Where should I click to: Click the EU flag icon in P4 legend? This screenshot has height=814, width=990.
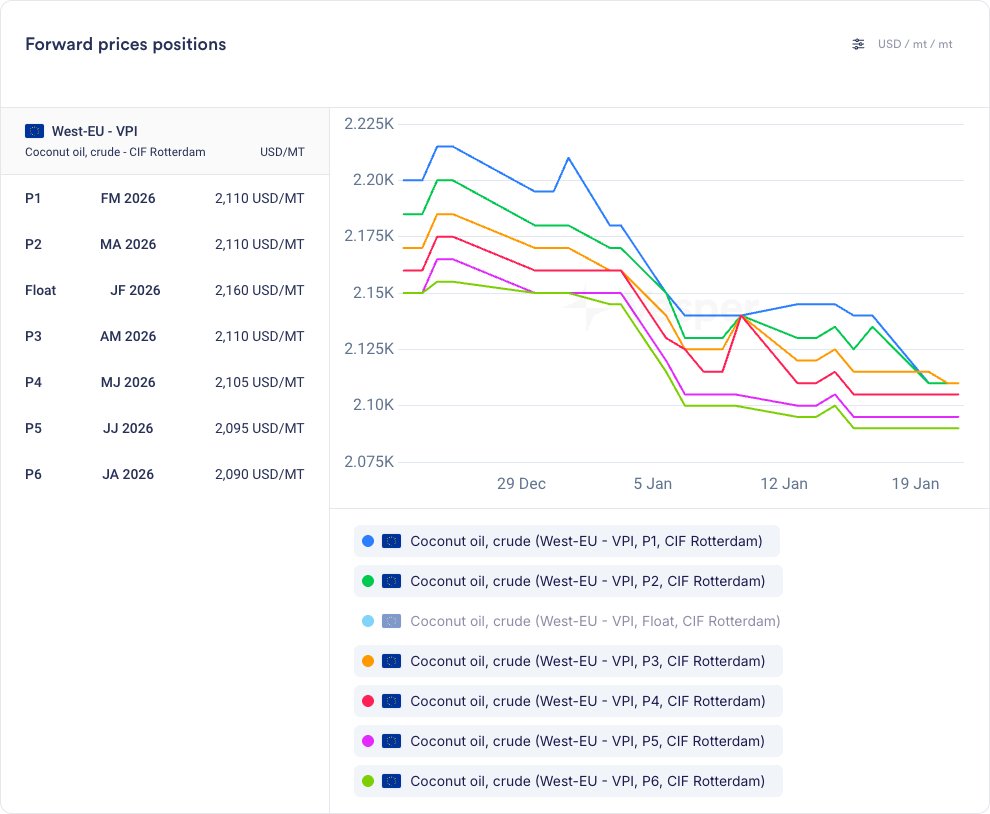391,701
